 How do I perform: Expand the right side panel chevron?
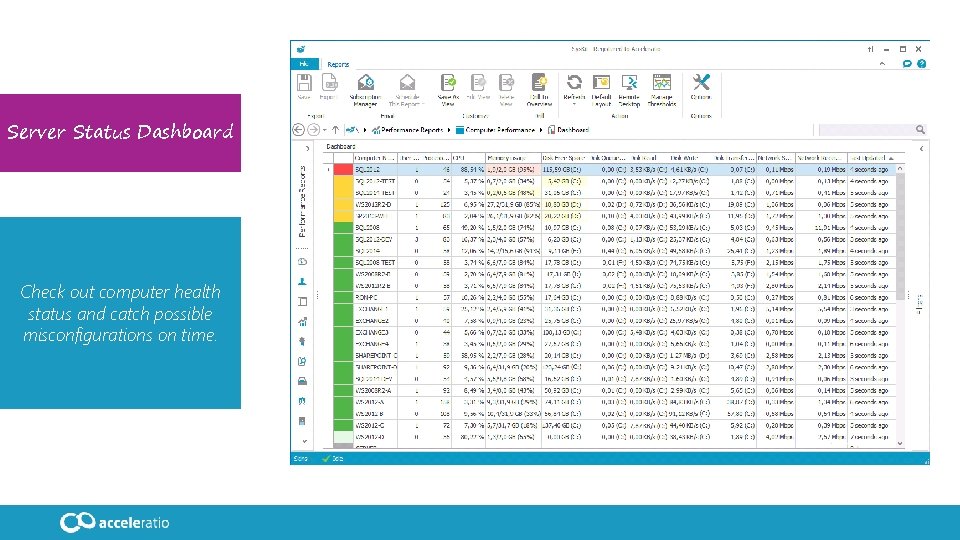click(x=921, y=148)
